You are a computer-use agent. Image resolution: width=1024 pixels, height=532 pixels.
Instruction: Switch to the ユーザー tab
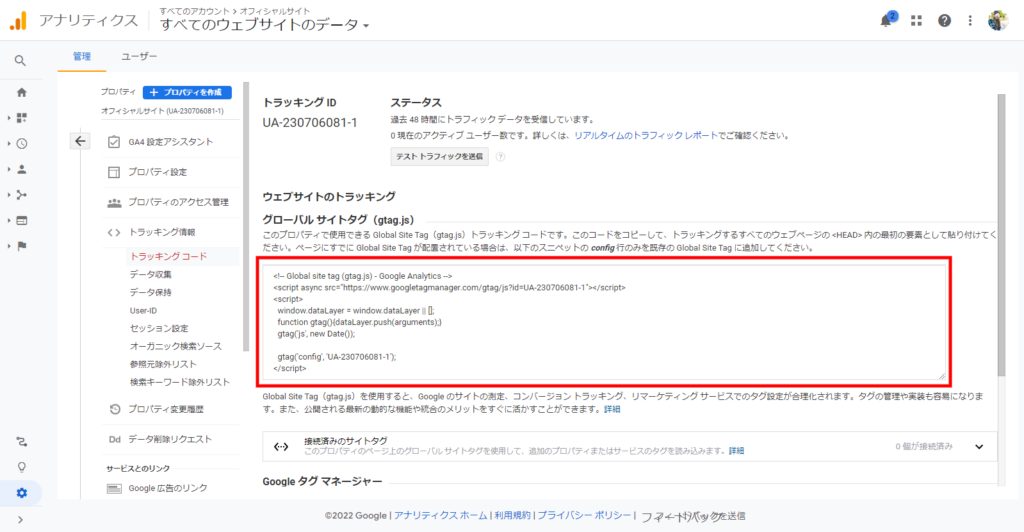pos(139,57)
